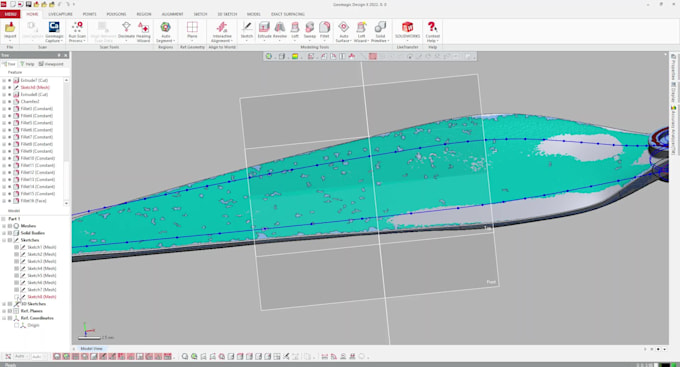Click the first icon in the viewport toolbar
The image size is (680, 367).
pyautogui.click(x=269, y=56)
